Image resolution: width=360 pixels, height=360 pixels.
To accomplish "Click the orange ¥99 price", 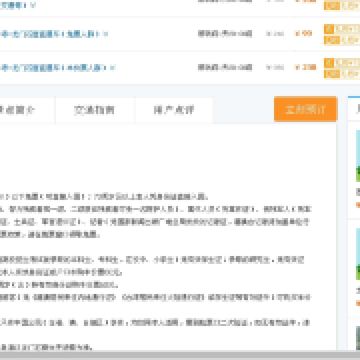I will tap(303, 34).
